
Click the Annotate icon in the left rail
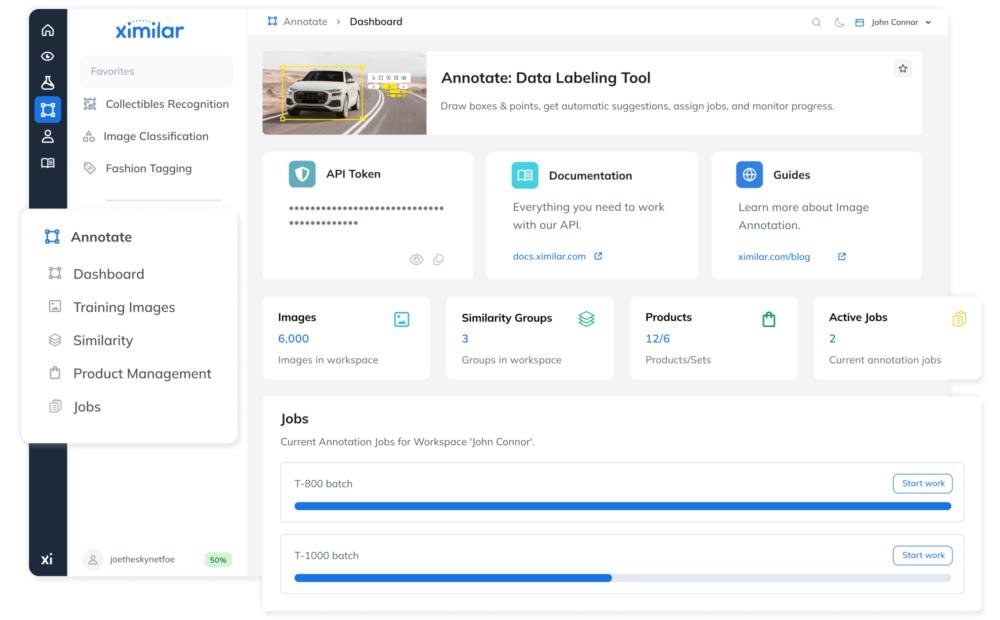47,109
